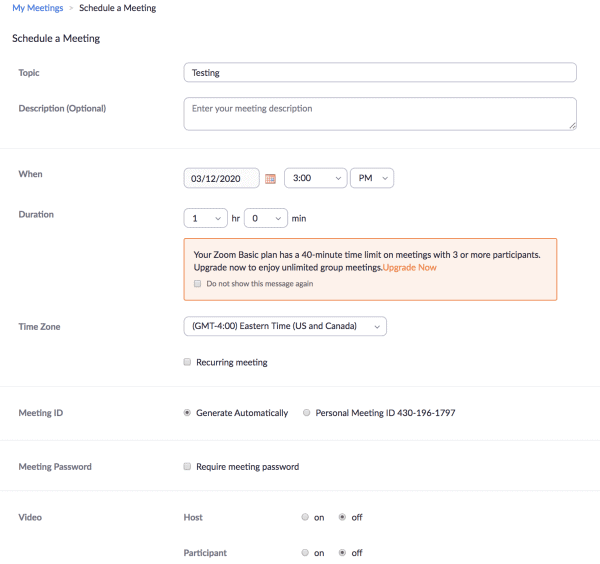
Task: Select Host video off radio
Action: coord(342,517)
